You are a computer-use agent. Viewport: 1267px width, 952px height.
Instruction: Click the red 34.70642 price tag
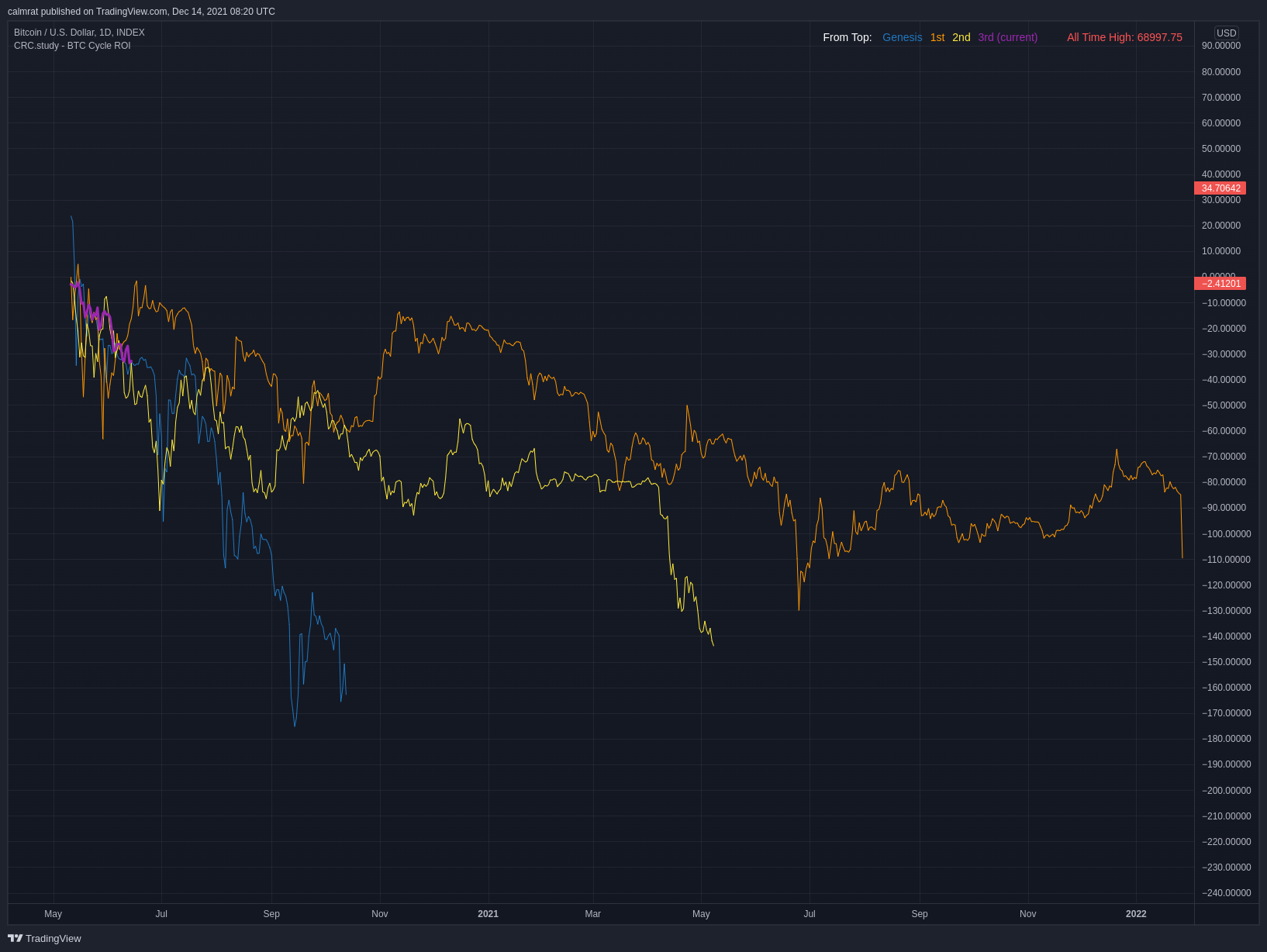(1220, 188)
